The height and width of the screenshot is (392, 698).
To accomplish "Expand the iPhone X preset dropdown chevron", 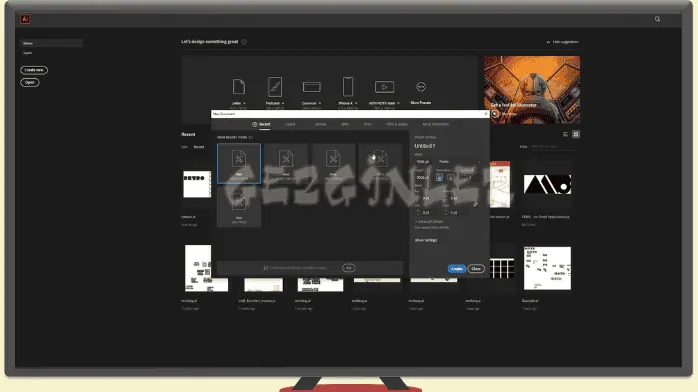I will [x=356, y=103].
